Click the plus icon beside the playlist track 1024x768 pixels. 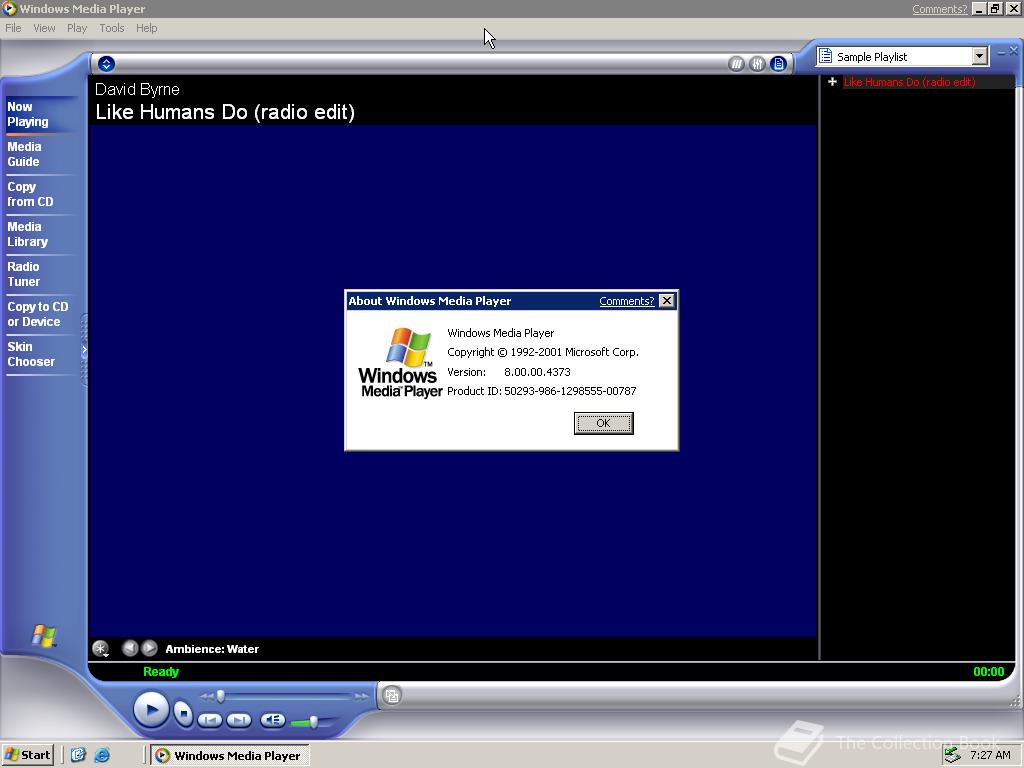(x=832, y=82)
